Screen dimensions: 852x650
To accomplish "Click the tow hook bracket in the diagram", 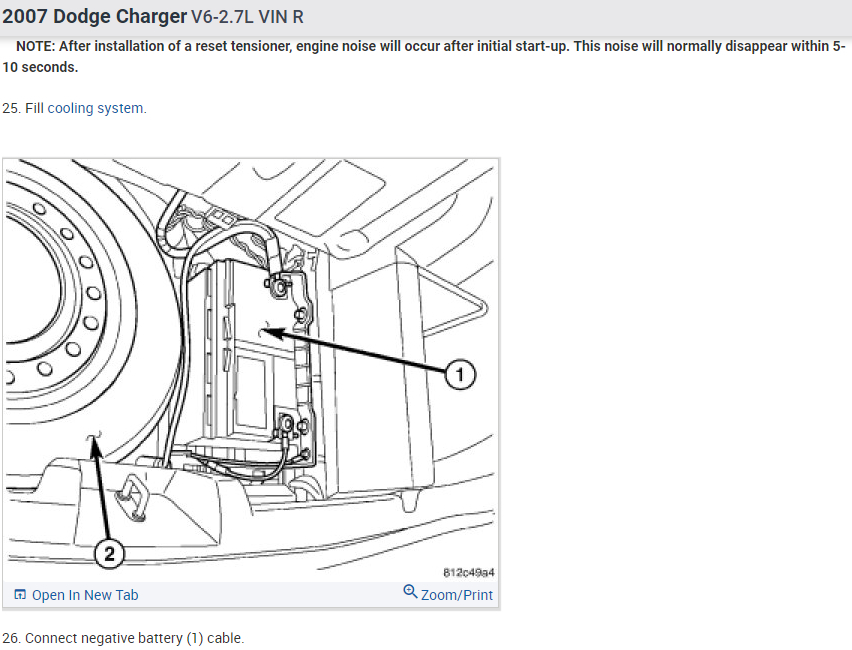I will tap(132, 495).
